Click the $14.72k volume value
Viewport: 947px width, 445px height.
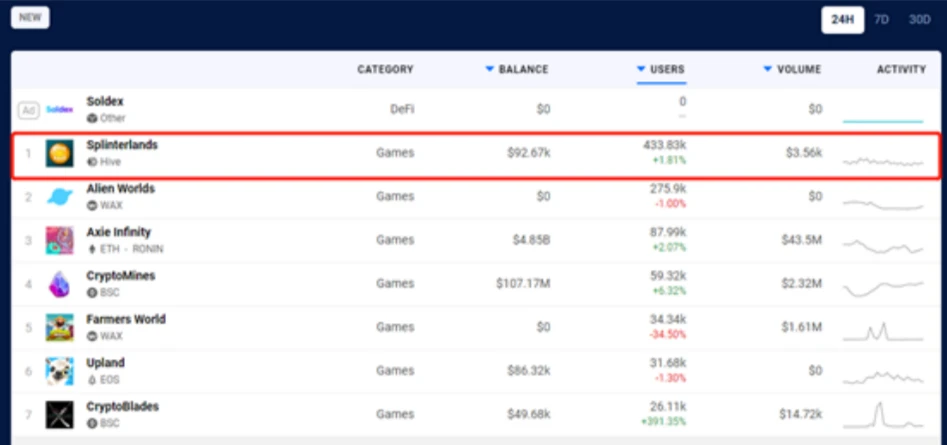click(x=801, y=414)
